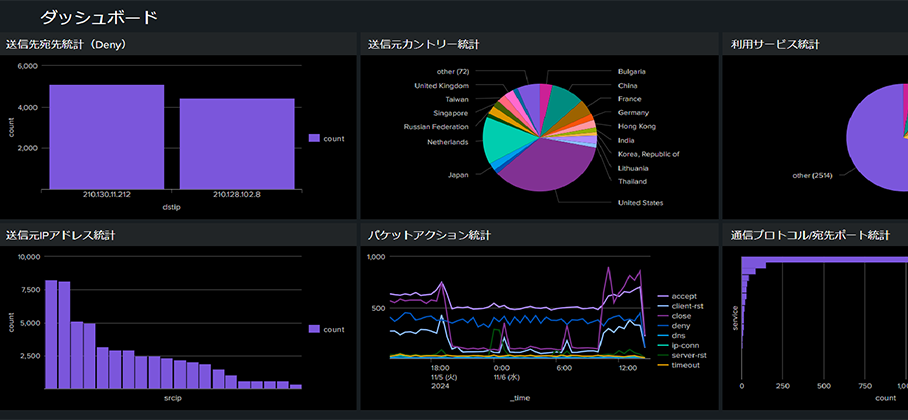908x420 pixels.
Task: Click the count legend in srcip chart
Action: point(326,328)
